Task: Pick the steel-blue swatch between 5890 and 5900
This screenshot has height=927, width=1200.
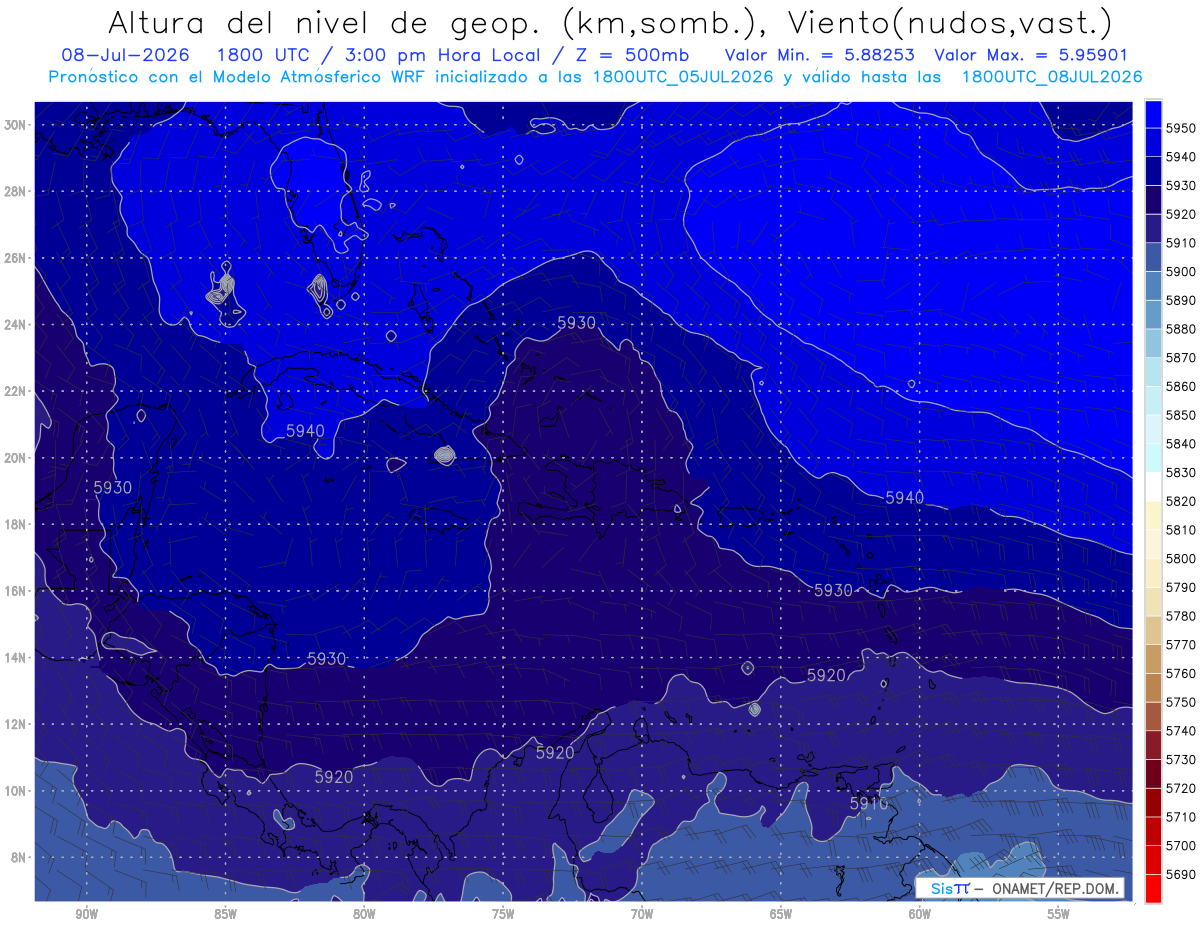Action: click(1153, 285)
